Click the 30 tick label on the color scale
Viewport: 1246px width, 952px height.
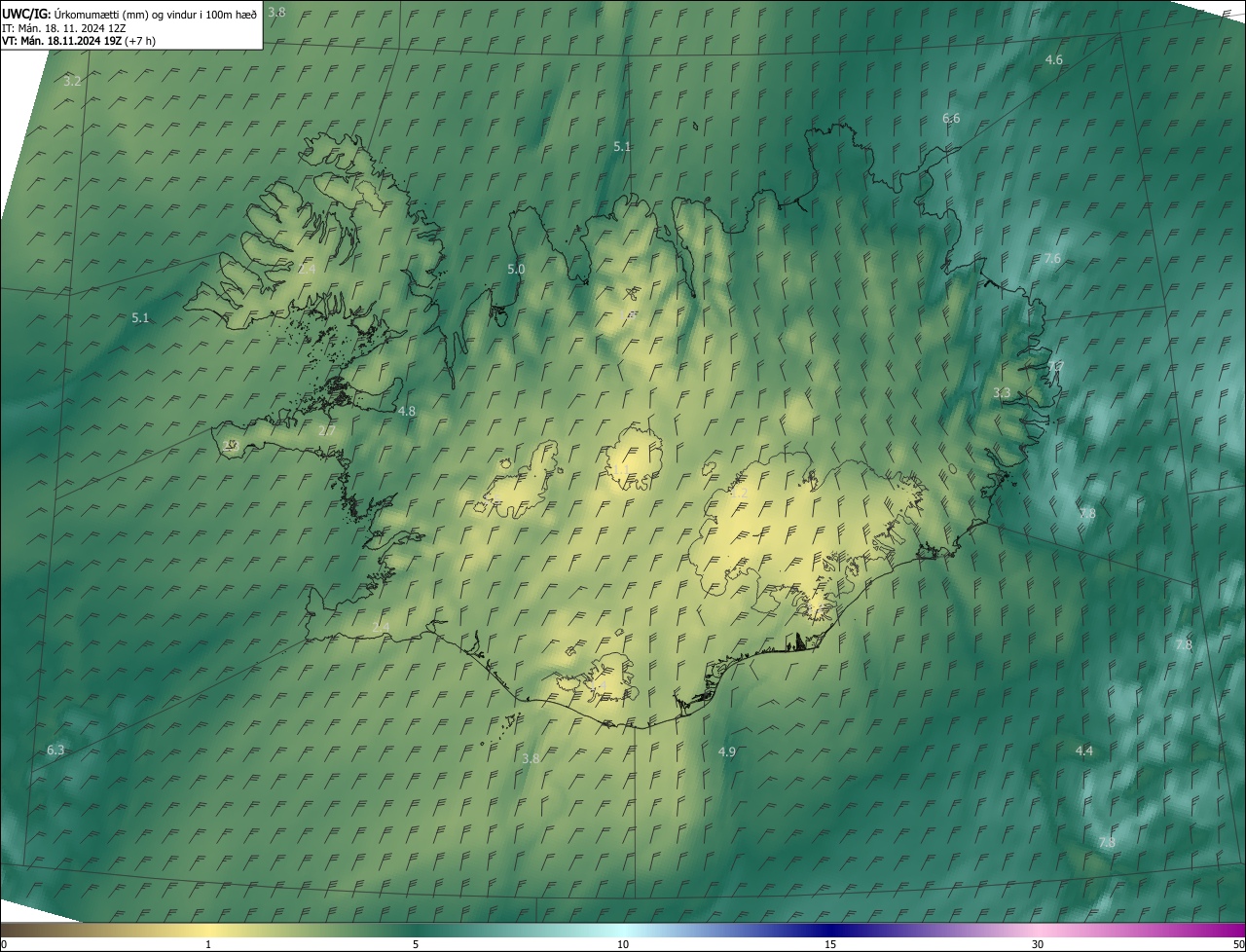[x=1038, y=944]
